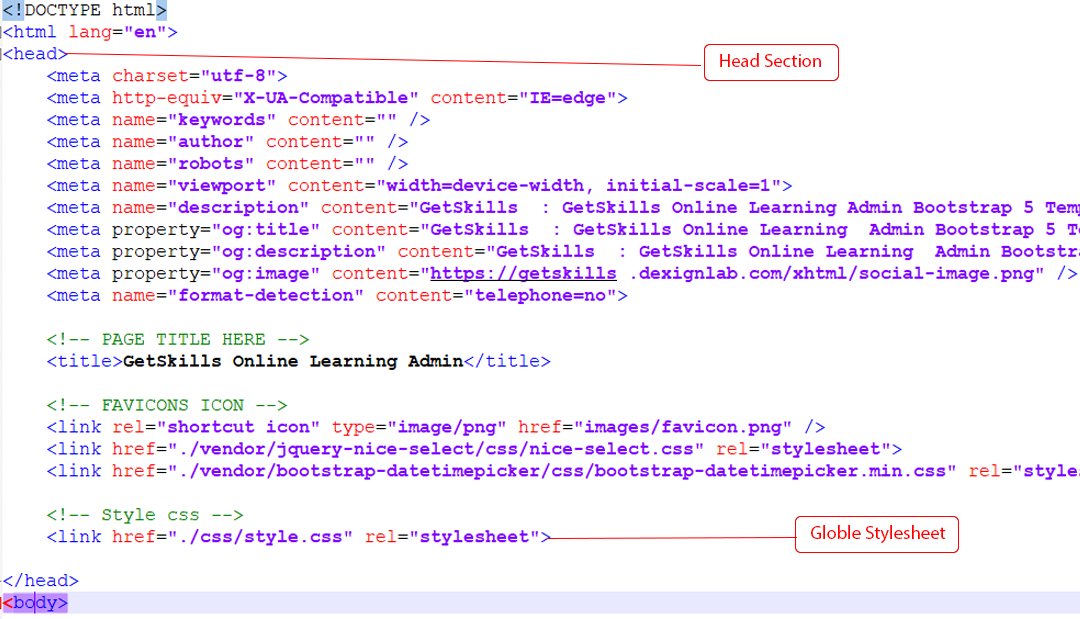The height and width of the screenshot is (619, 1080).
Task: Click the opening head tag
Action: (35, 54)
